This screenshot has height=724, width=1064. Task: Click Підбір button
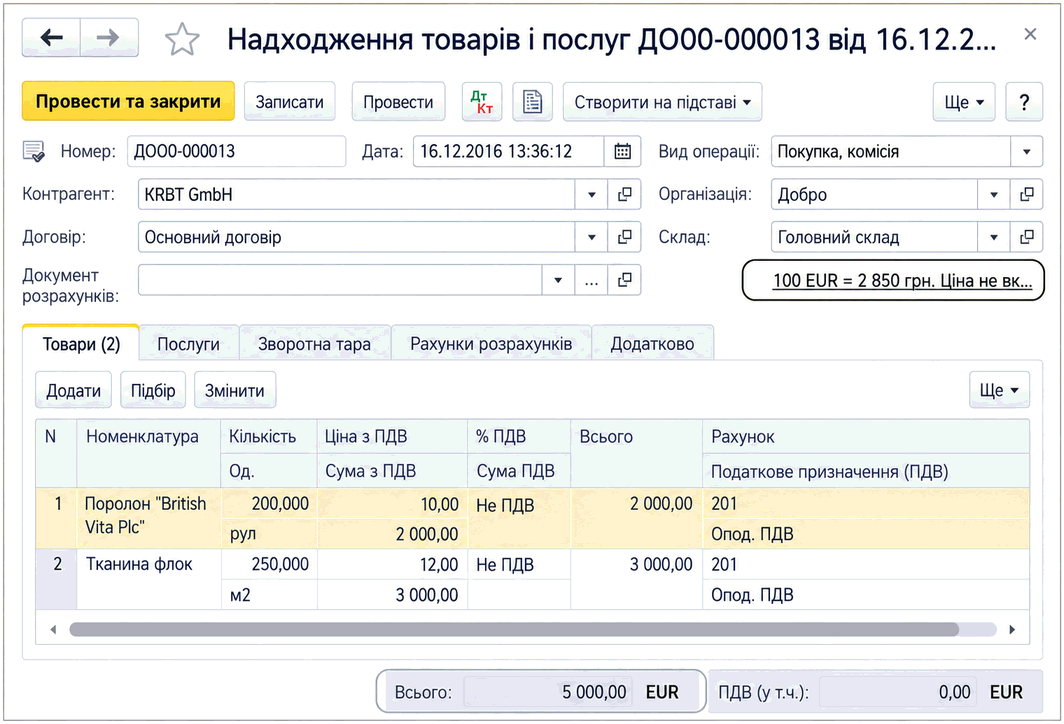click(x=153, y=390)
